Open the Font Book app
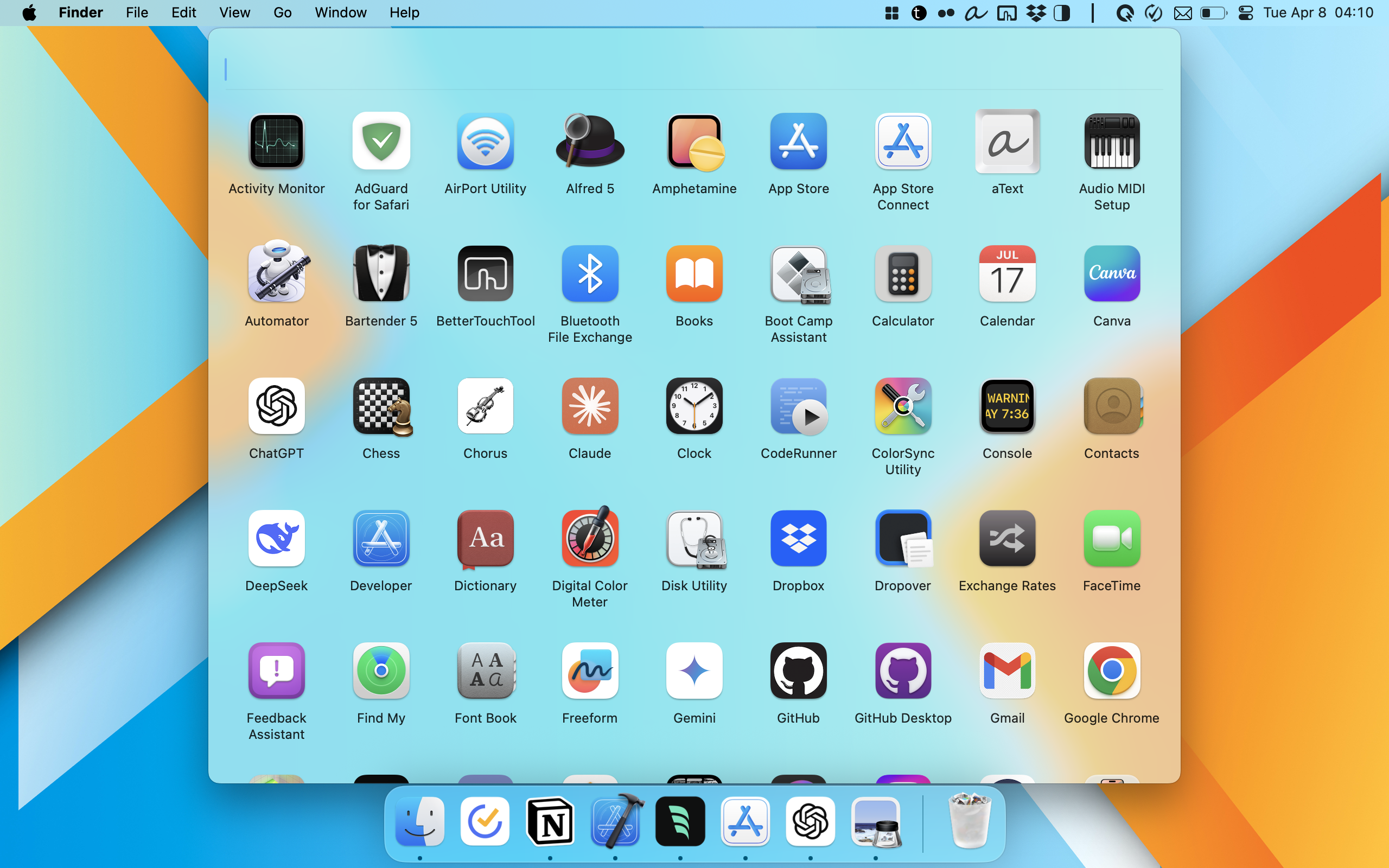This screenshot has height=868, width=1389. [485, 671]
